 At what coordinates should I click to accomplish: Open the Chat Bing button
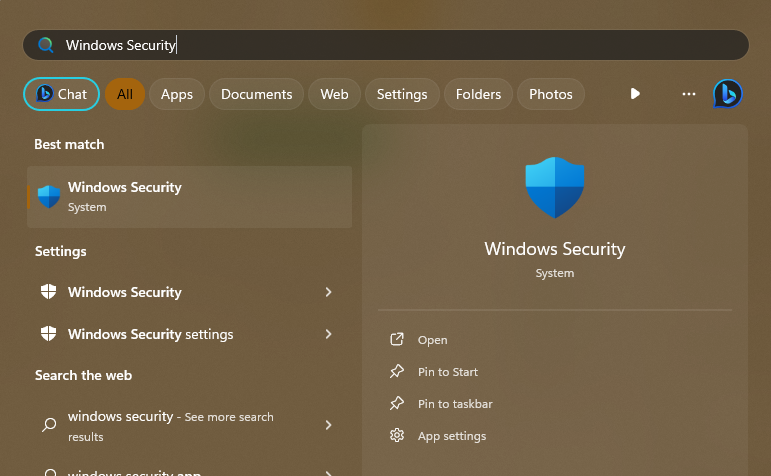pos(61,94)
